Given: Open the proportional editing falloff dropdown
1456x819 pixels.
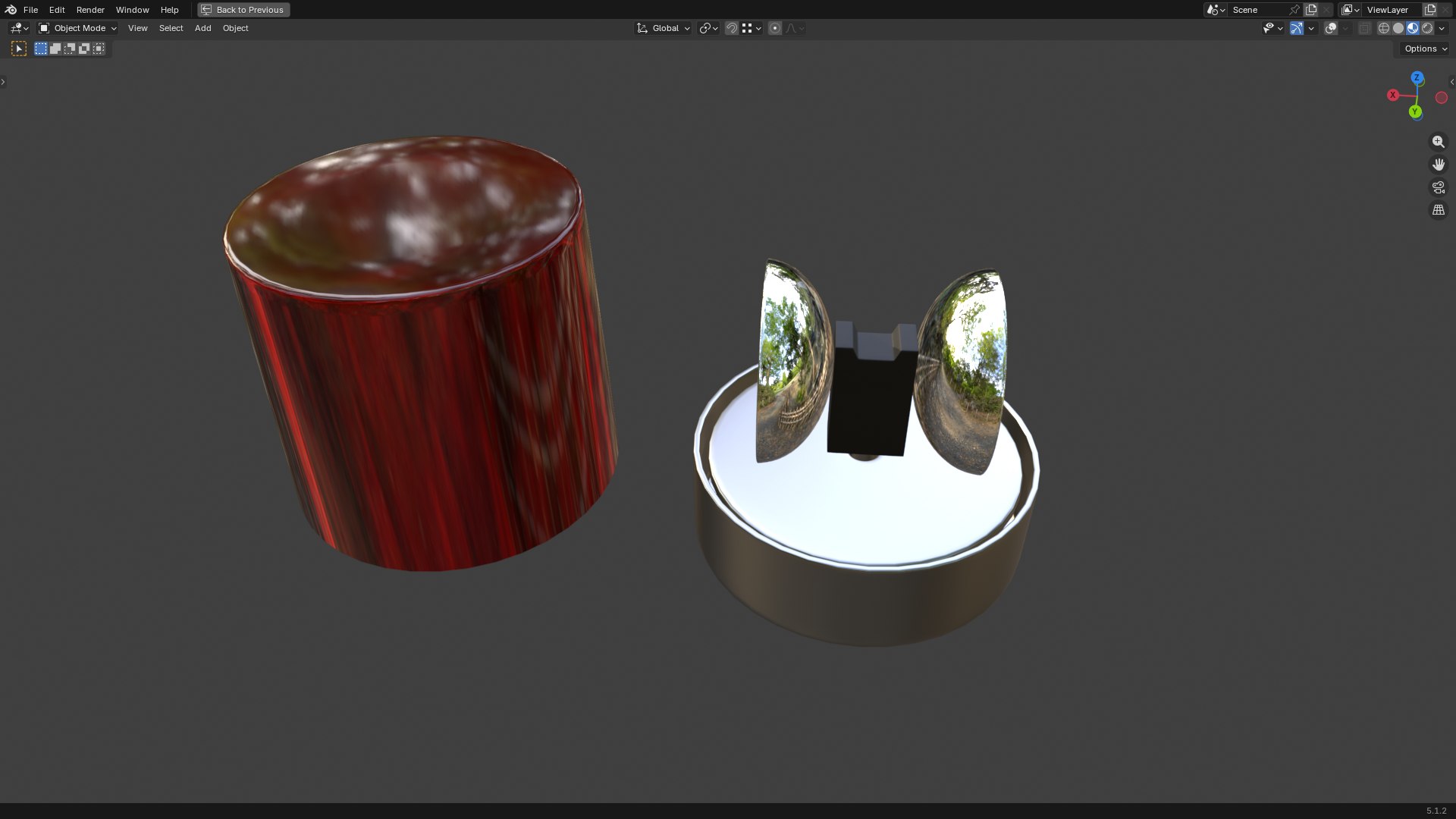Looking at the screenshot, I should pos(795,28).
